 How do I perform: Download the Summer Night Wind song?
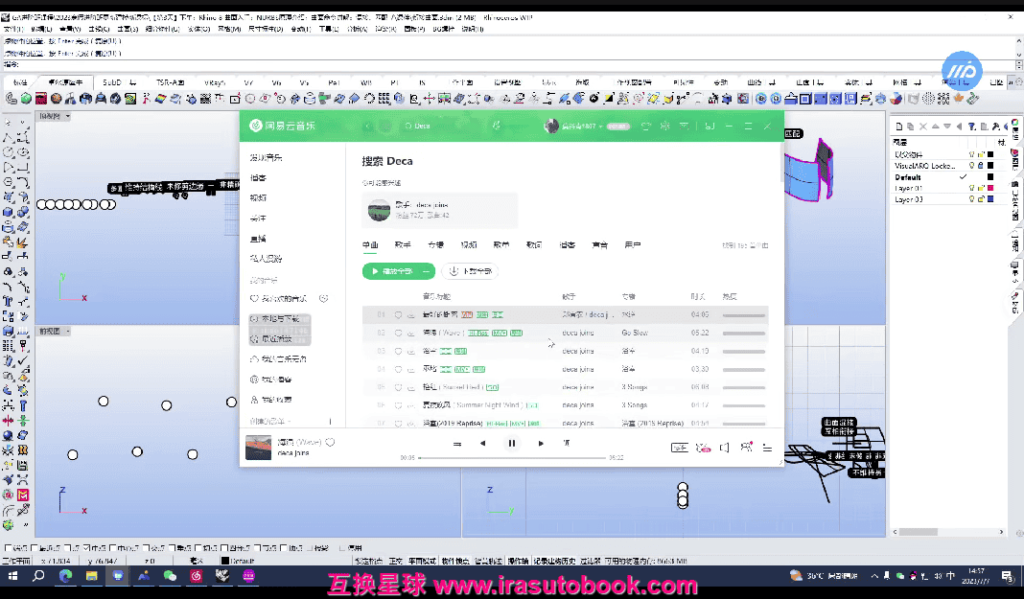410,405
